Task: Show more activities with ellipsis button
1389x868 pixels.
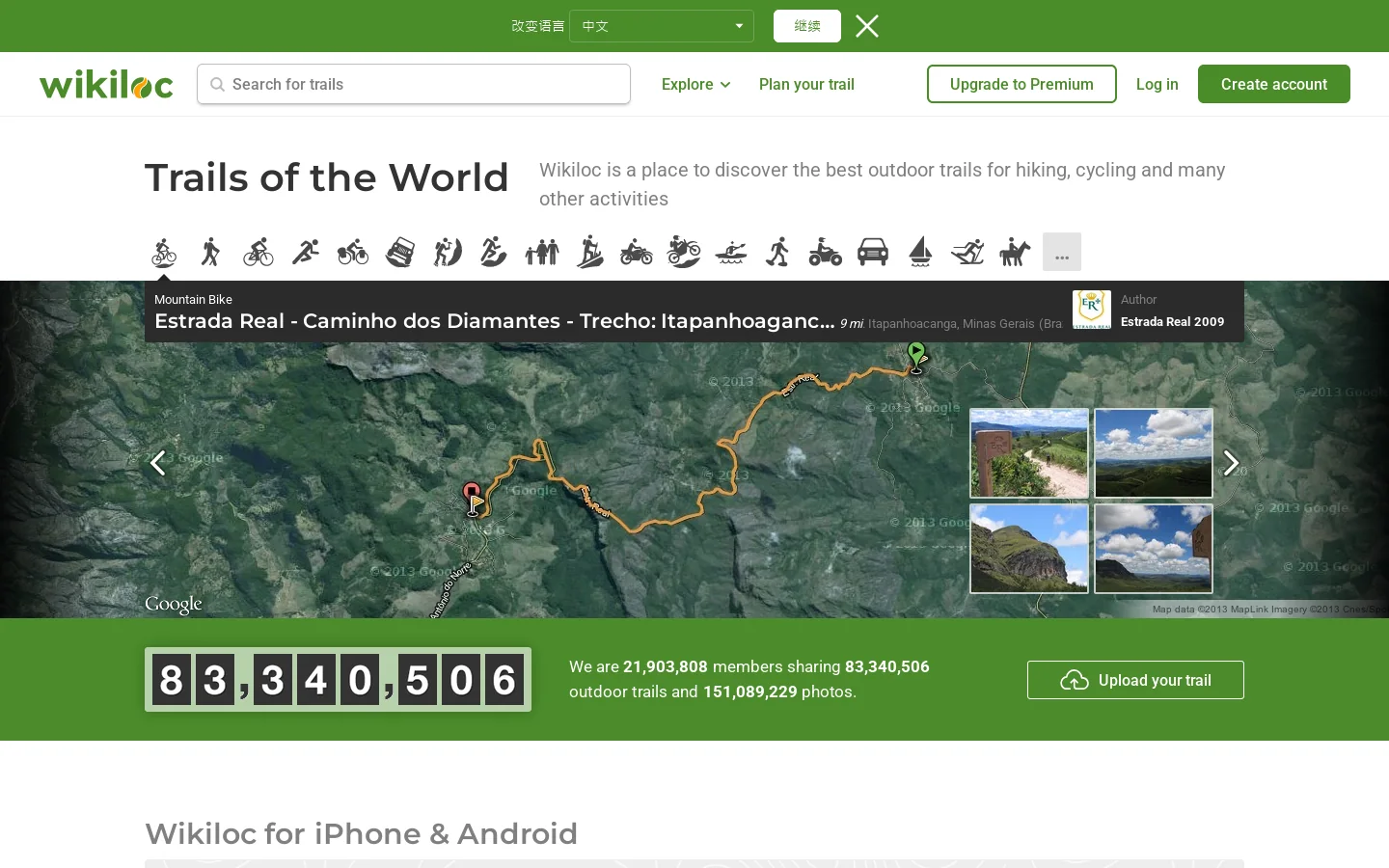Action: 1062,252
